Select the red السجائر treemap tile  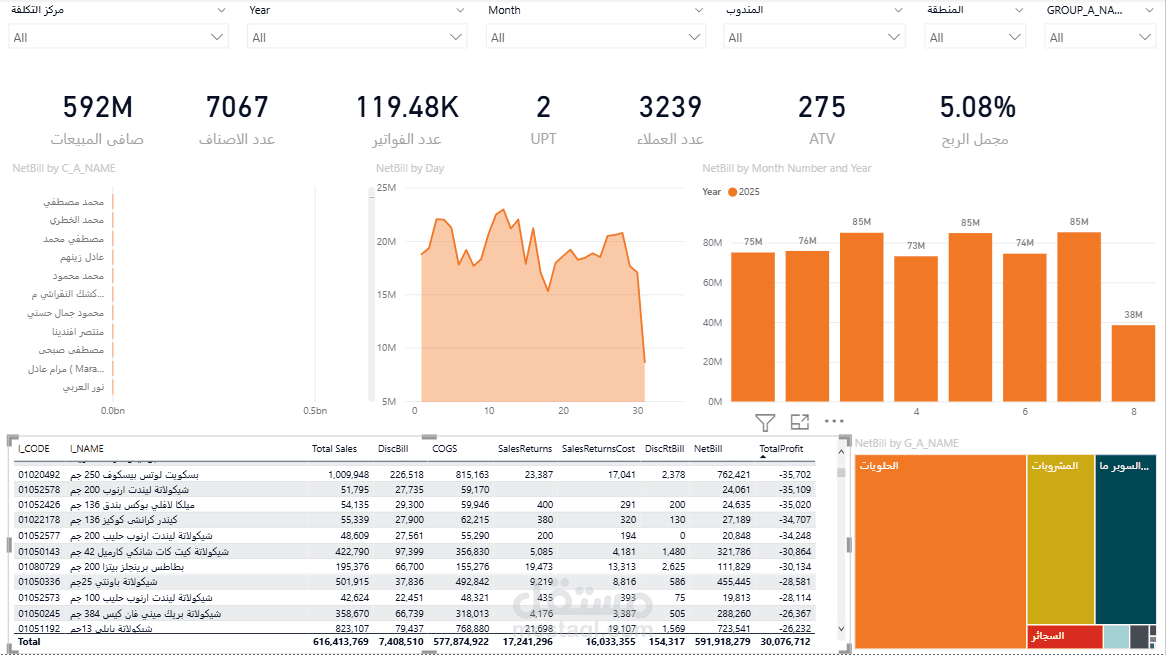1064,636
